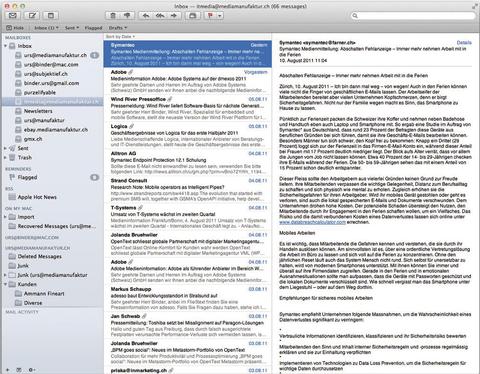Click into the search field

[413, 15]
